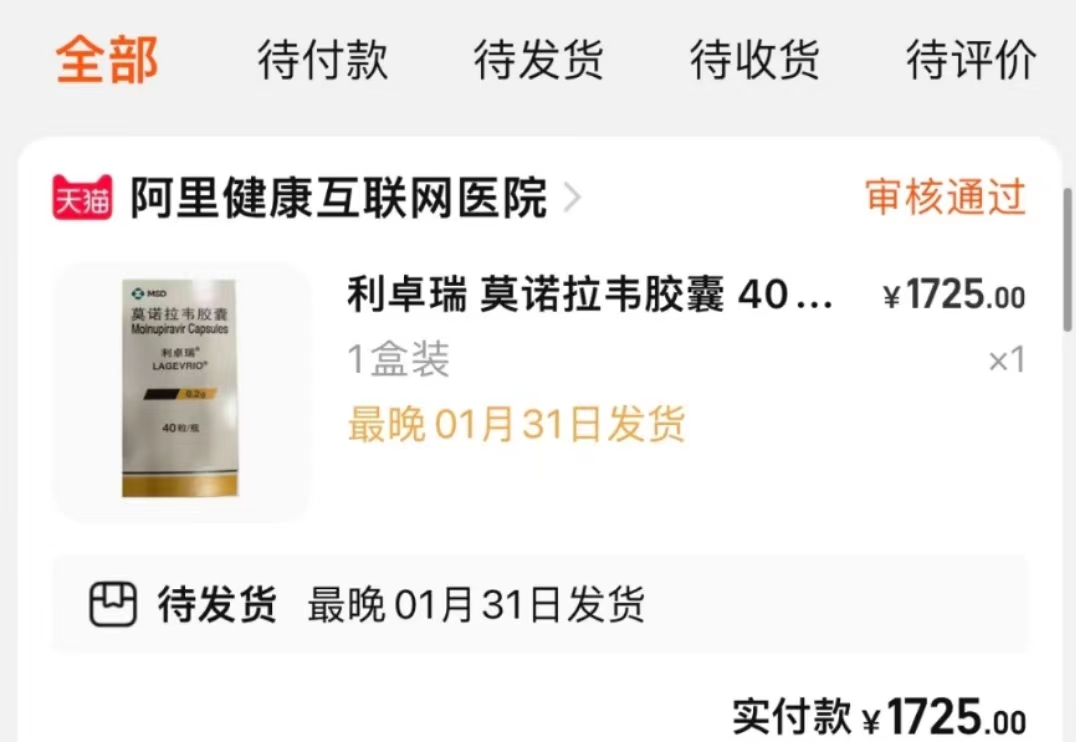
Task: Go to the 待评价 tab
Action: pos(971,60)
